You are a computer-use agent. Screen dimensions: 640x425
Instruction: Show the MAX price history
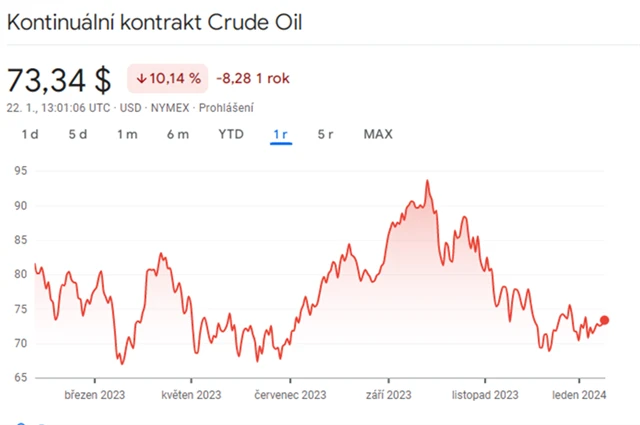378,134
